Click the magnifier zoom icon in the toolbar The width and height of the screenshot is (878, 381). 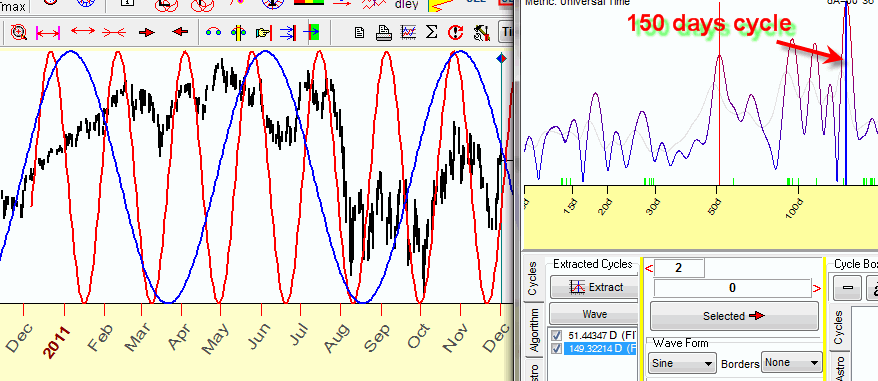point(18,32)
